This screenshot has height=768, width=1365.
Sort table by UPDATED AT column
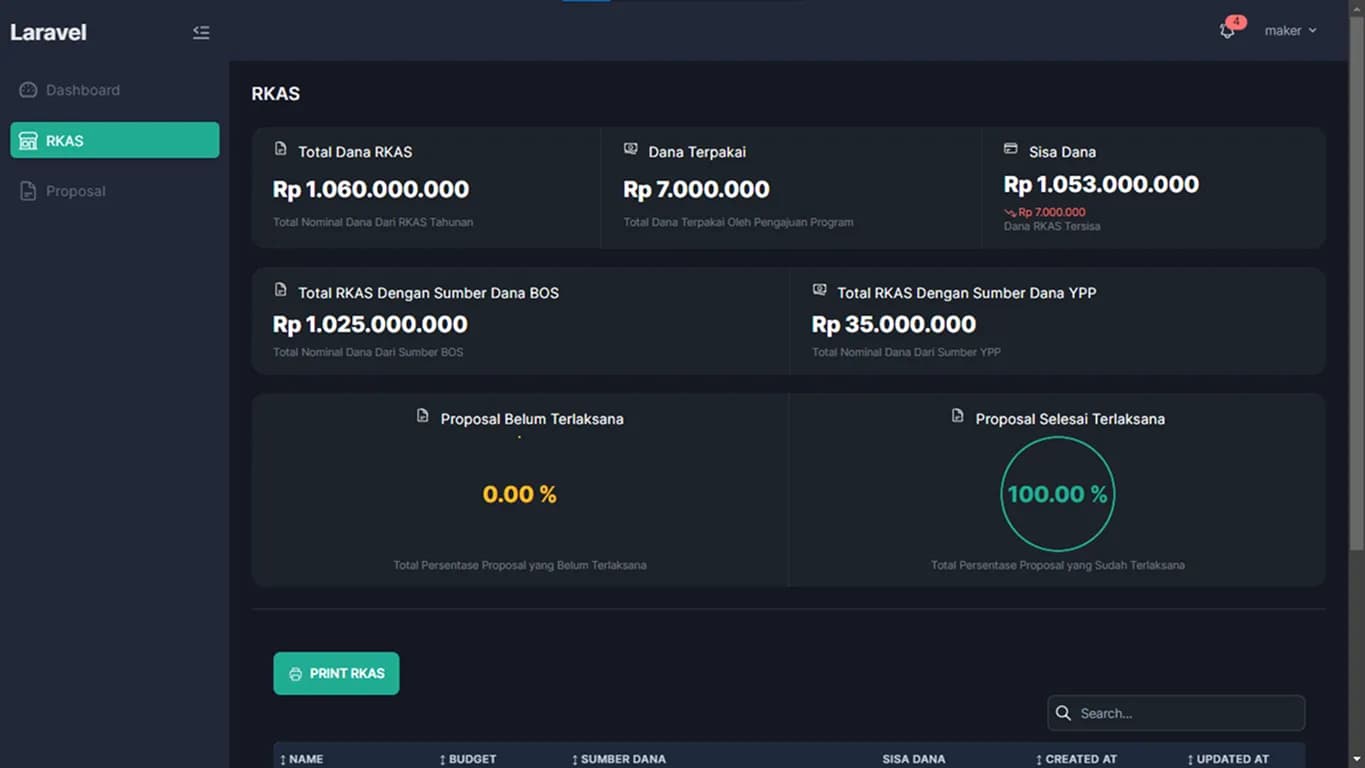click(1228, 759)
